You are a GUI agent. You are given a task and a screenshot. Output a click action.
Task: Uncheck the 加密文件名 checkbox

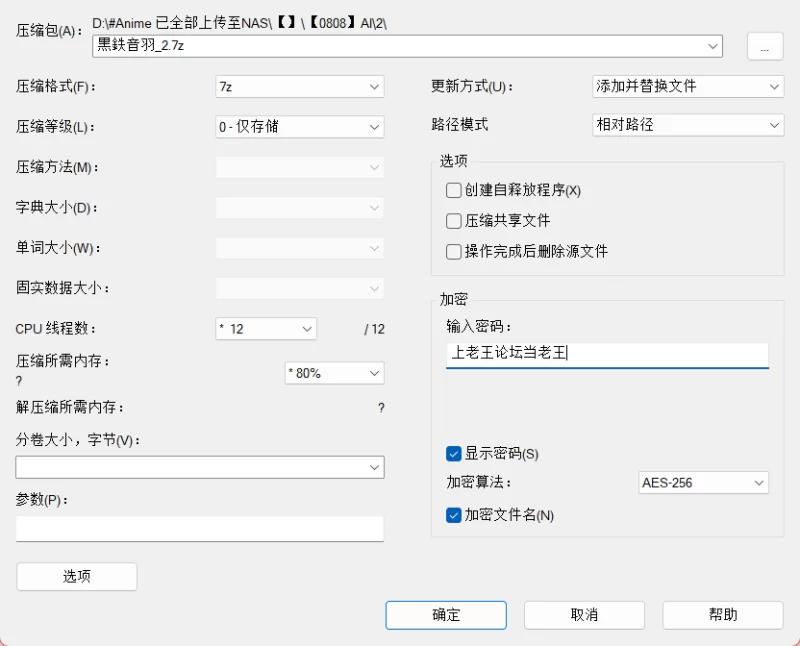coord(454,515)
